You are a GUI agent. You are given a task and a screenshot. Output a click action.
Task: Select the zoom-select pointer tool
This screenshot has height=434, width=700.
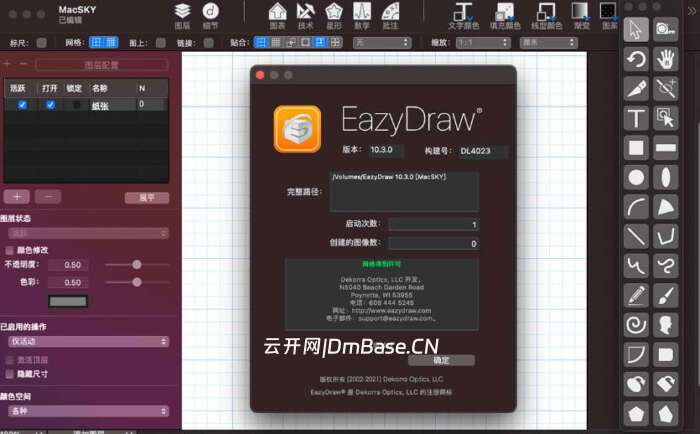(666, 118)
